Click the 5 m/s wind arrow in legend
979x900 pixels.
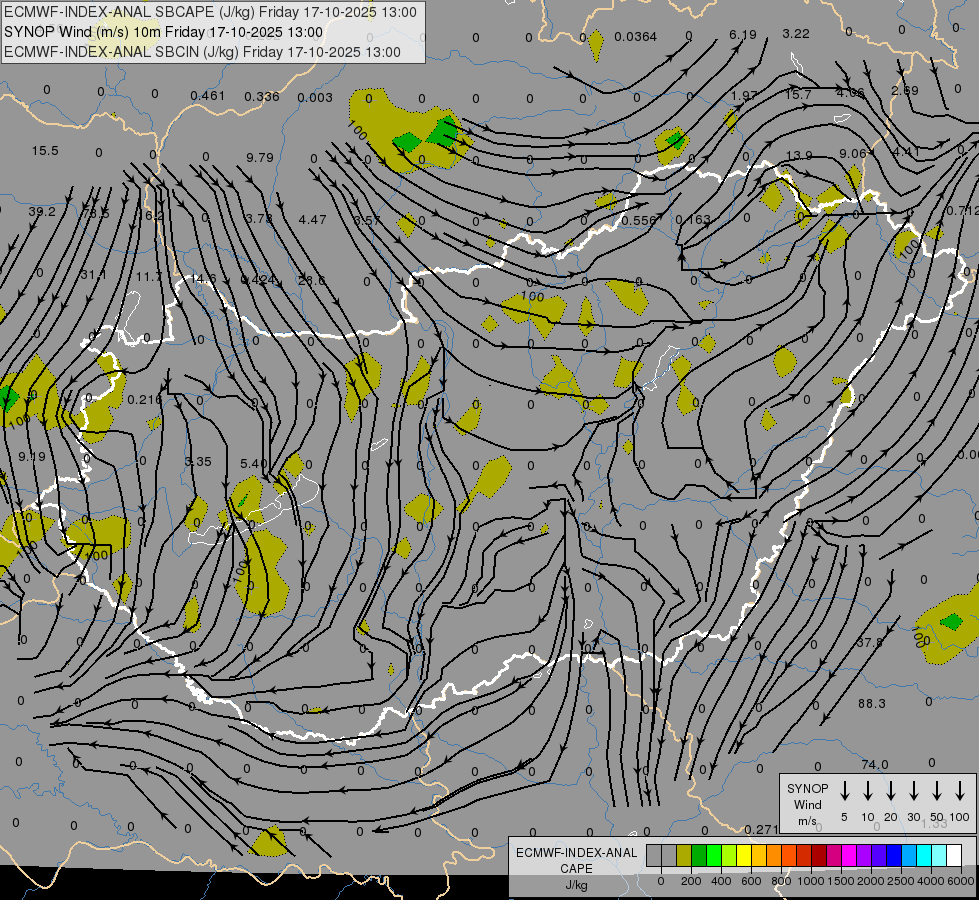[845, 791]
